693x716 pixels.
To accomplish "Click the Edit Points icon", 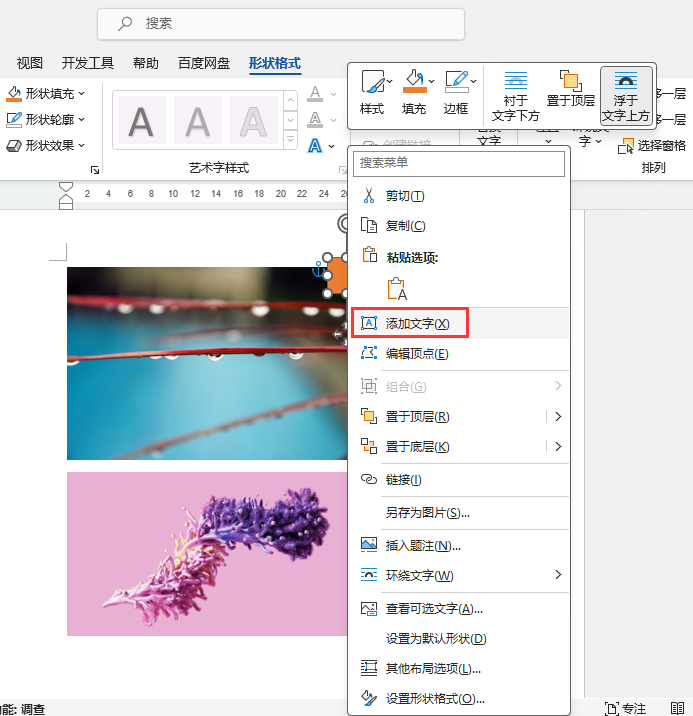I will point(369,353).
